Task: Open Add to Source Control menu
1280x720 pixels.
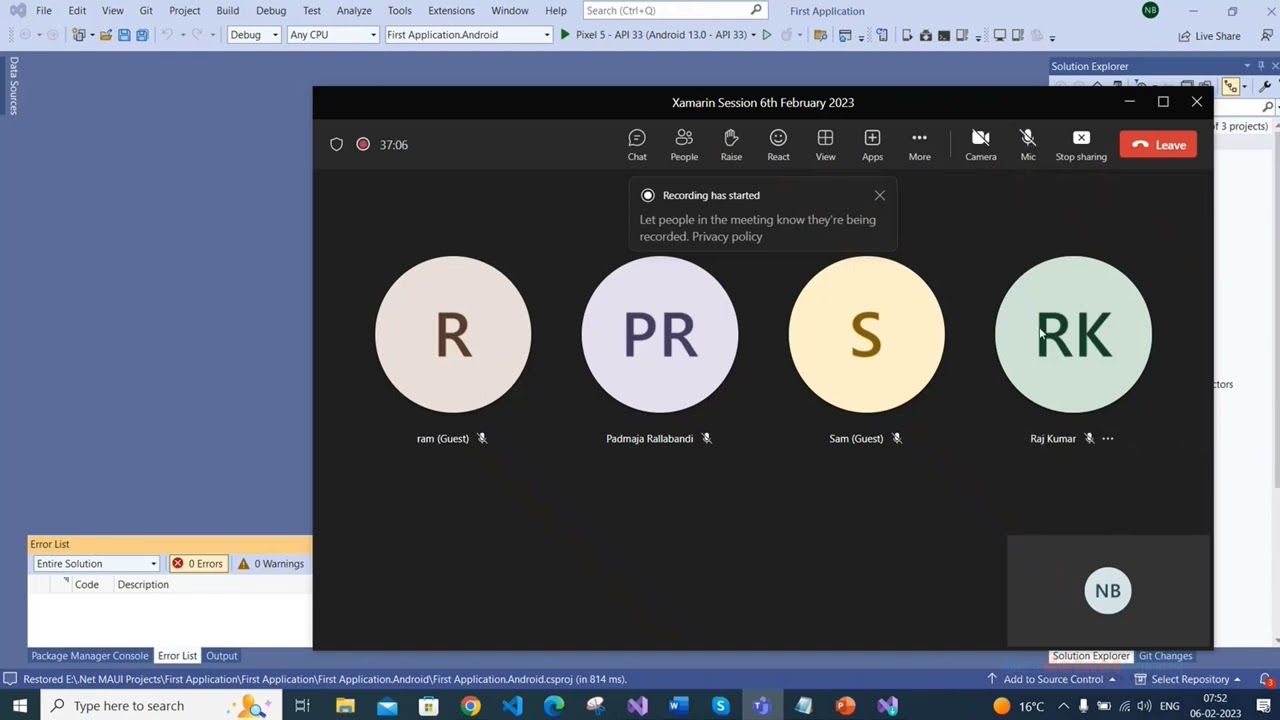Action: coord(1051,679)
